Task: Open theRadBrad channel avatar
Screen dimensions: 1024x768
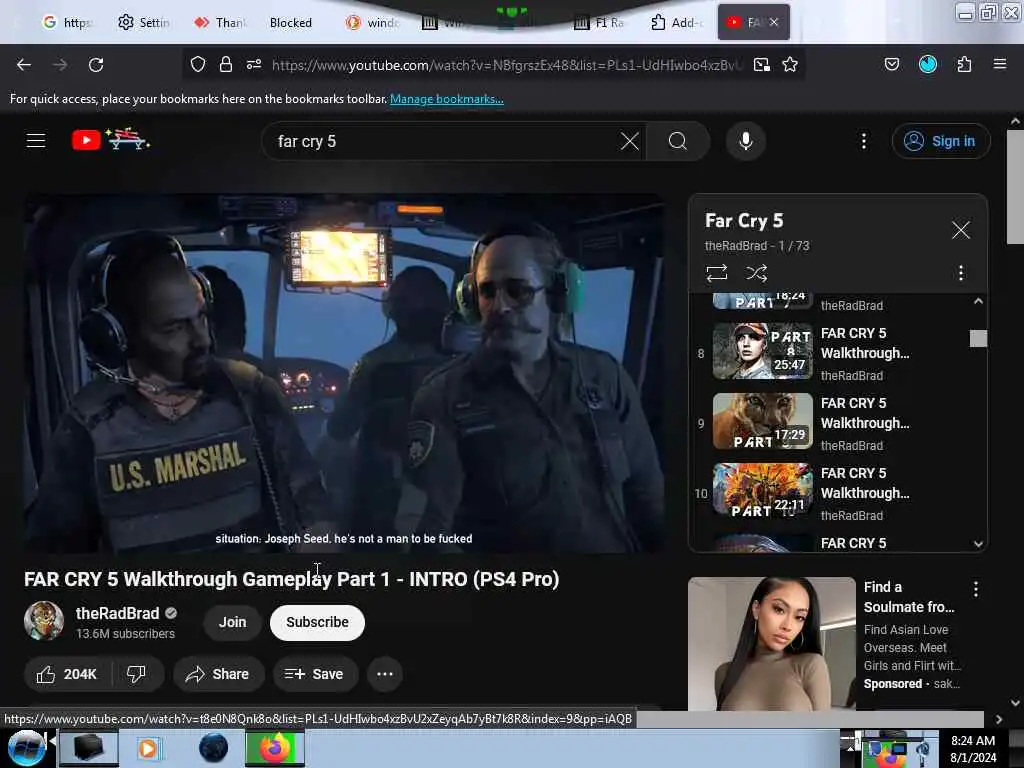Action: 44,621
